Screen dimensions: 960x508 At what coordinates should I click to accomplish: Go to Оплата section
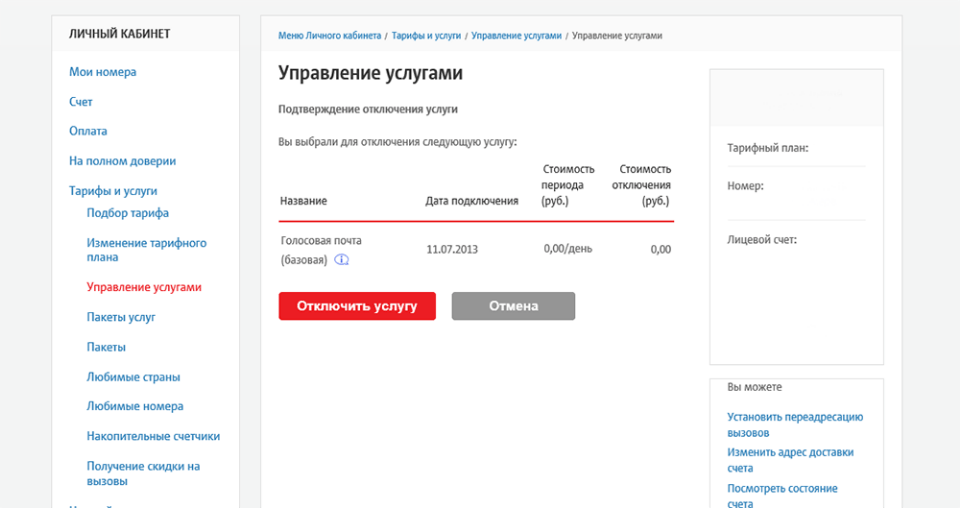pyautogui.click(x=88, y=131)
